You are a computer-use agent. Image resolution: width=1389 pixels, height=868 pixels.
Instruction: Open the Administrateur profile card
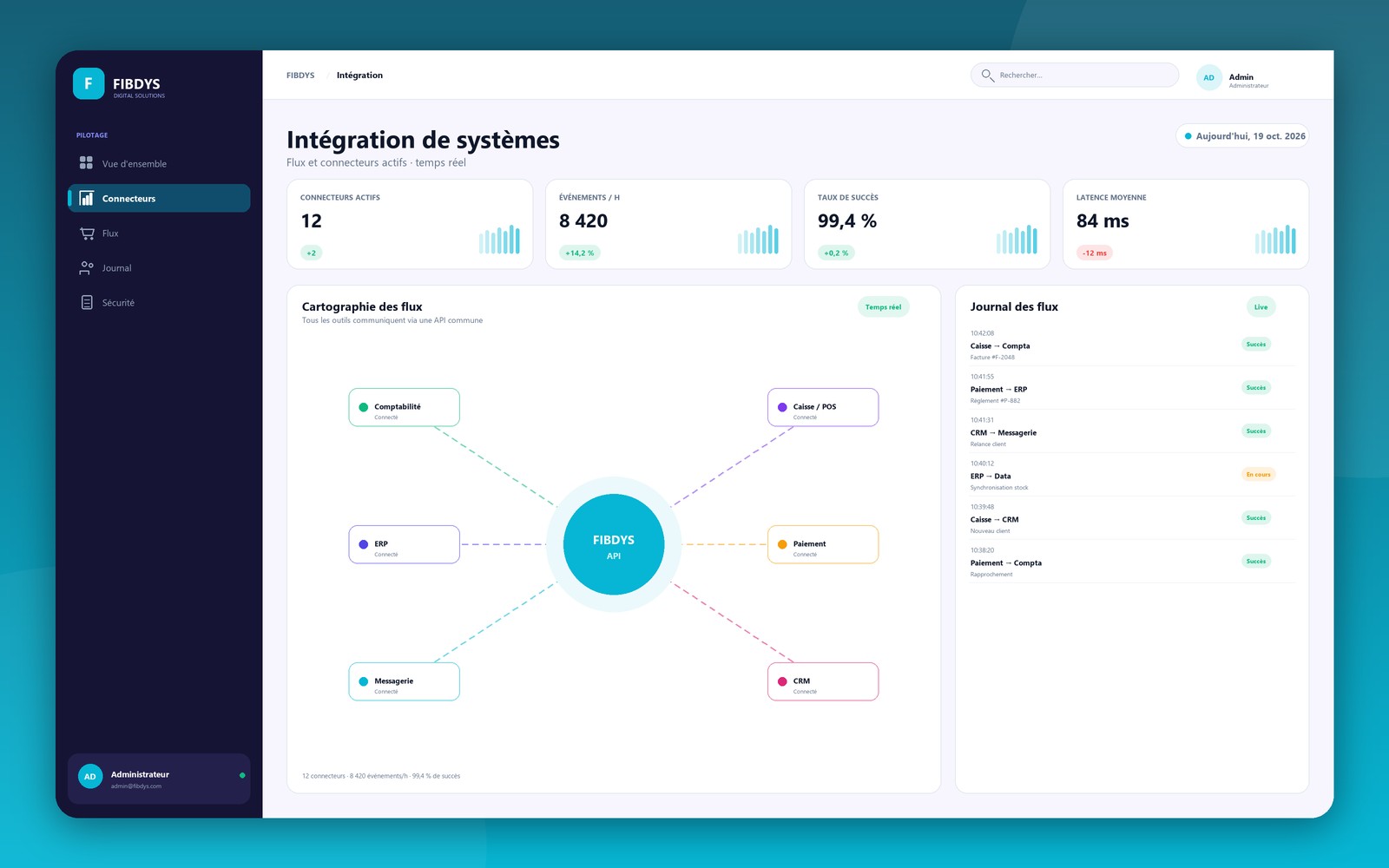coord(159,779)
